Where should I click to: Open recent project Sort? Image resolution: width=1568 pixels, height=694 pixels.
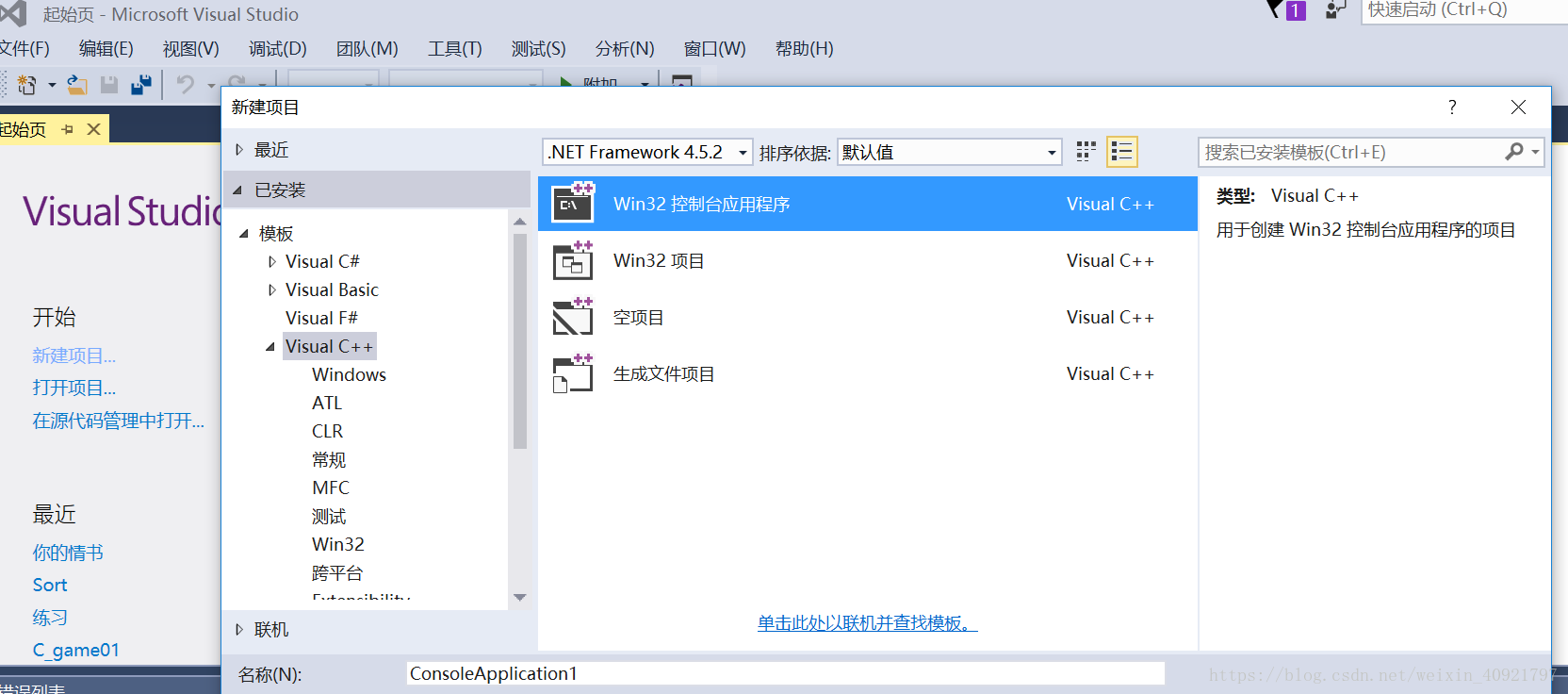50,585
